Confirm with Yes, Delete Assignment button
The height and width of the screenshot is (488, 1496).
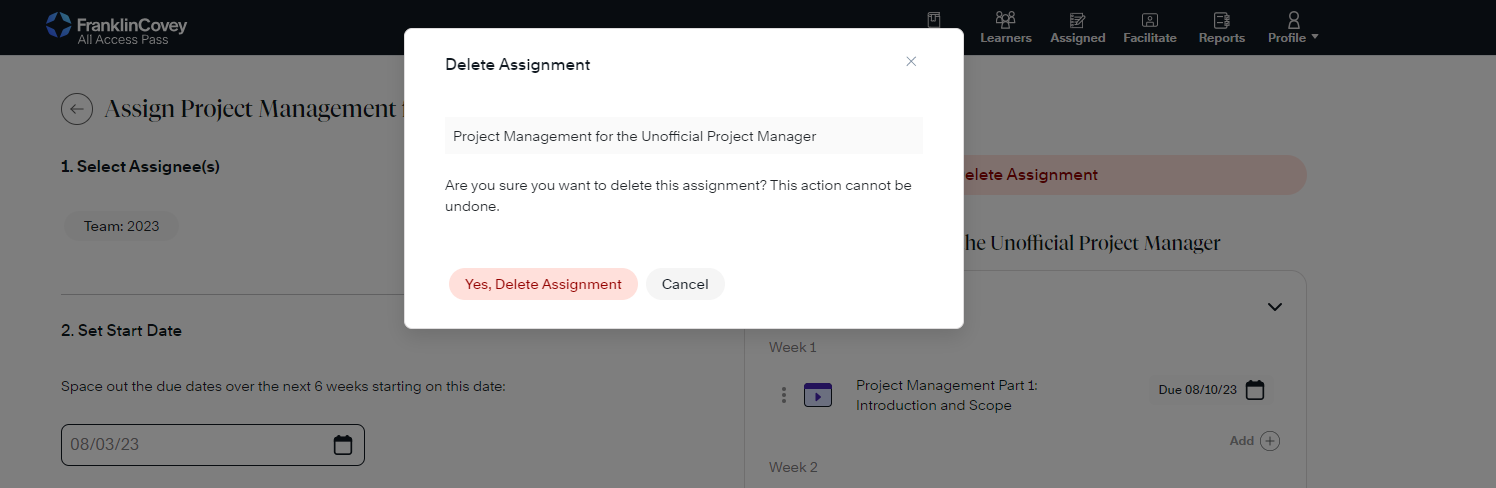pyautogui.click(x=543, y=284)
